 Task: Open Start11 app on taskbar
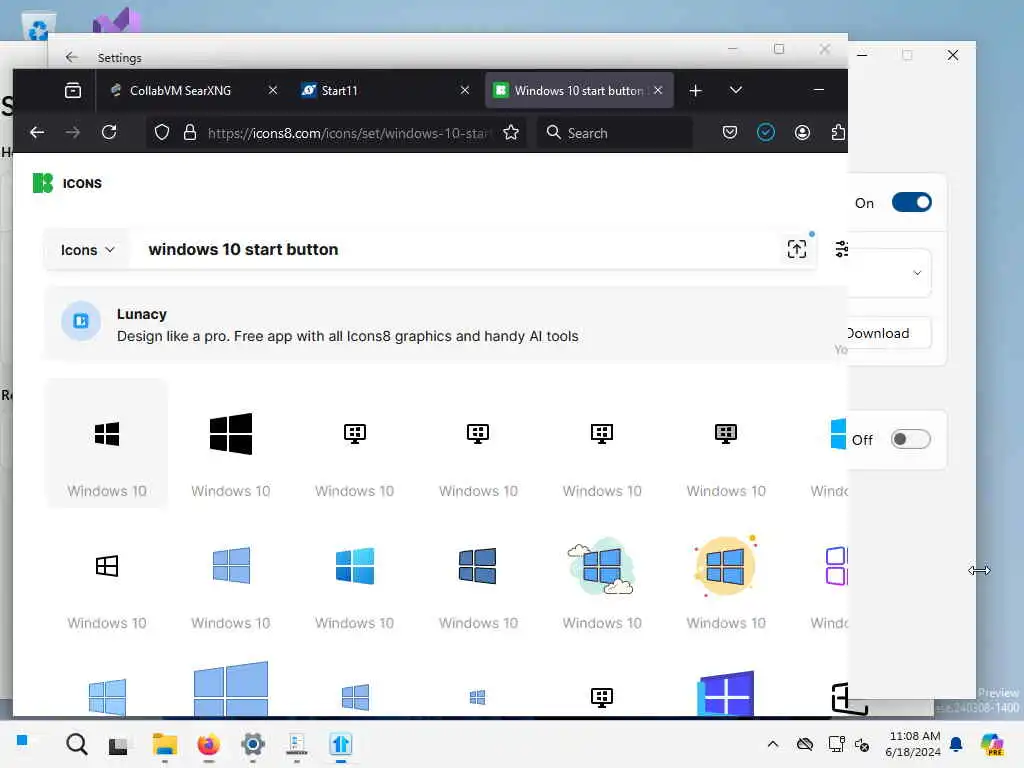click(340, 744)
